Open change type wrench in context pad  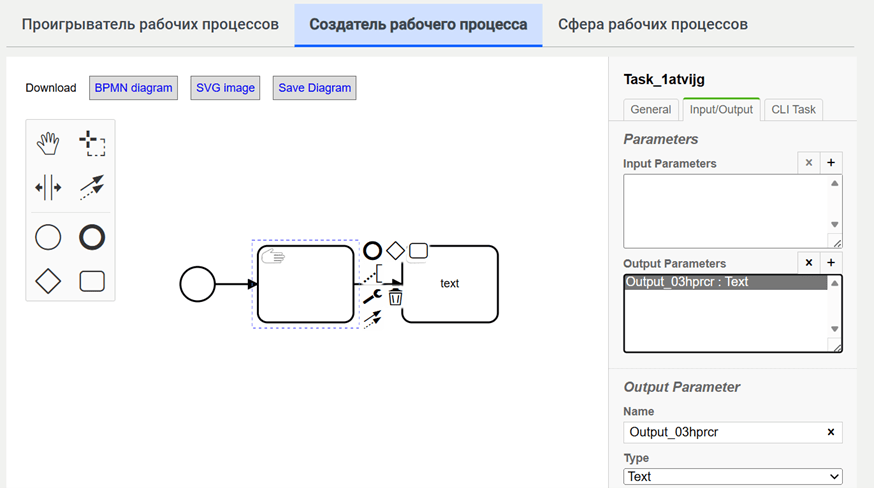(x=372, y=297)
